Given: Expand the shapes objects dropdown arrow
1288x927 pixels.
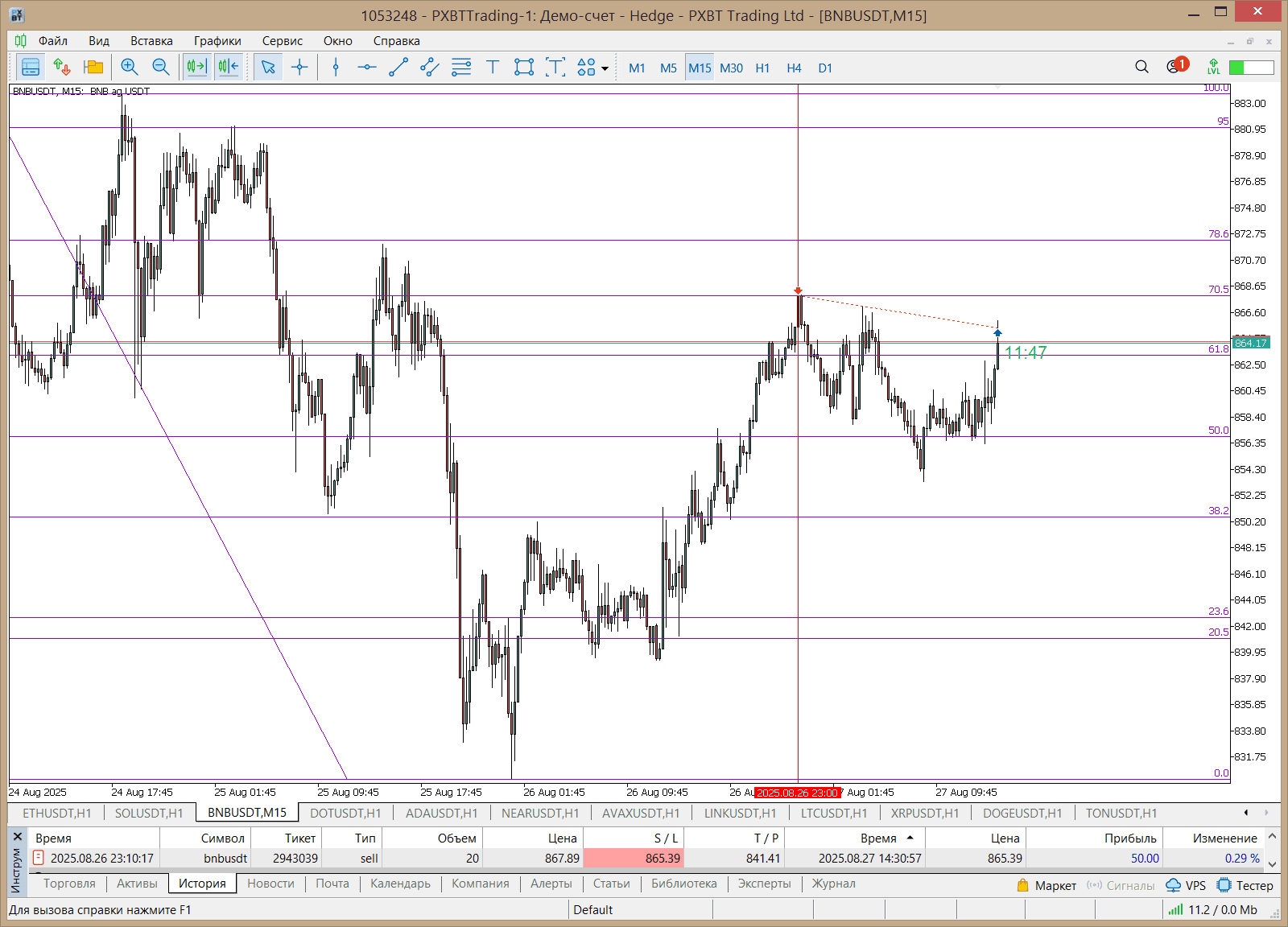Looking at the screenshot, I should [x=605, y=68].
